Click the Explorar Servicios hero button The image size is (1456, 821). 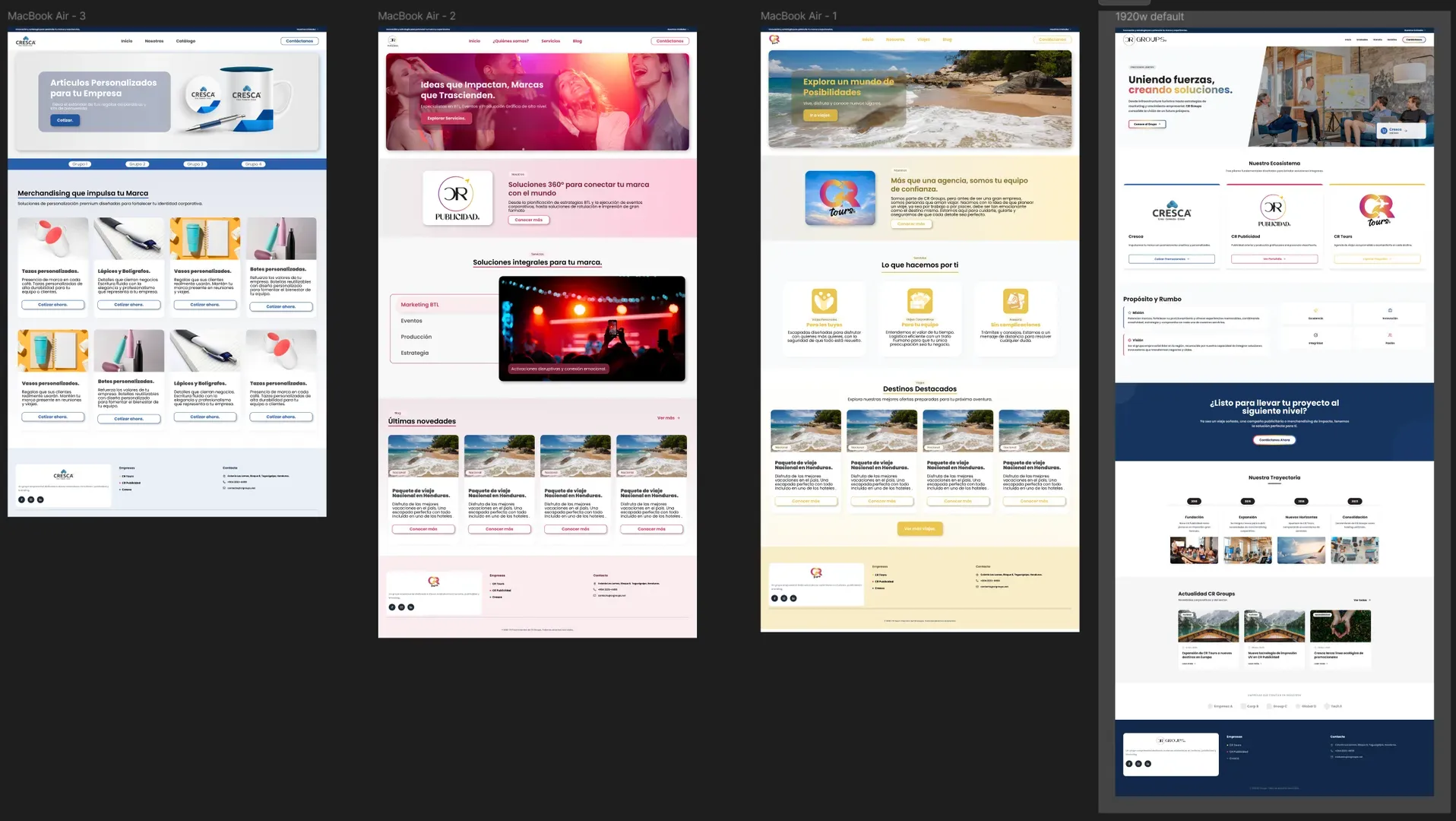tap(445, 118)
